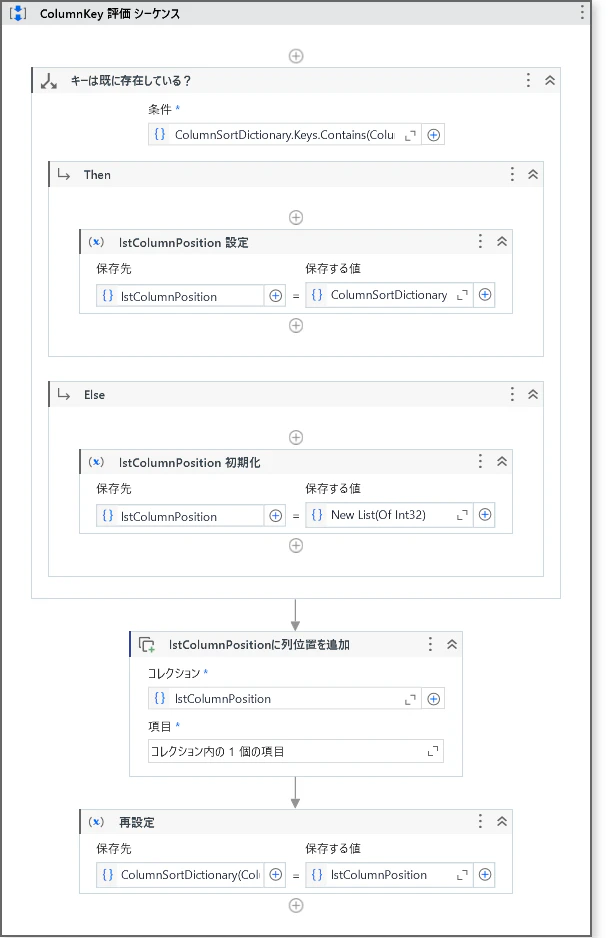Expand editor for 項目 field
This screenshot has height=938, width=614.
(433, 751)
